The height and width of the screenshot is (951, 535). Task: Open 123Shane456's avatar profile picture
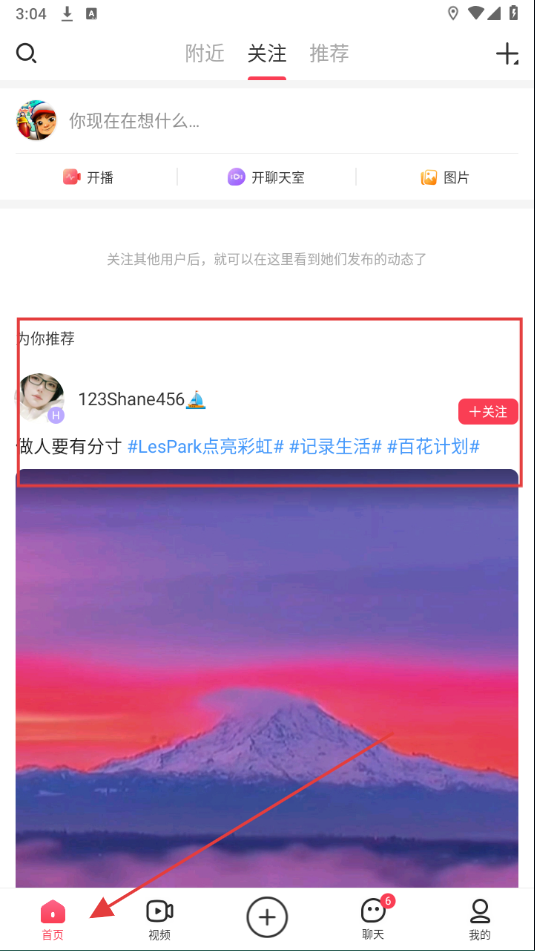tap(40, 397)
